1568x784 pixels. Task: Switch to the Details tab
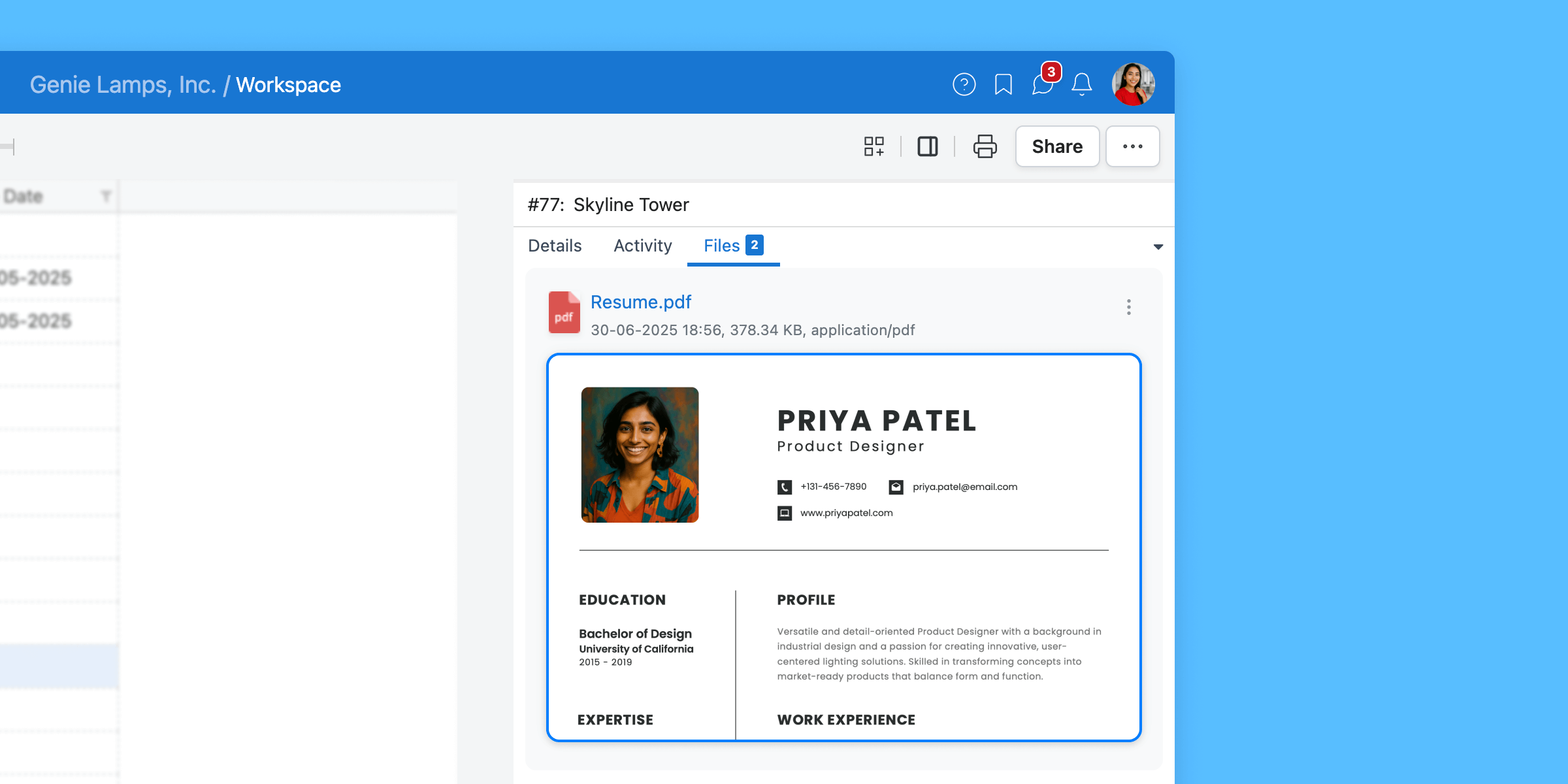pyautogui.click(x=555, y=246)
